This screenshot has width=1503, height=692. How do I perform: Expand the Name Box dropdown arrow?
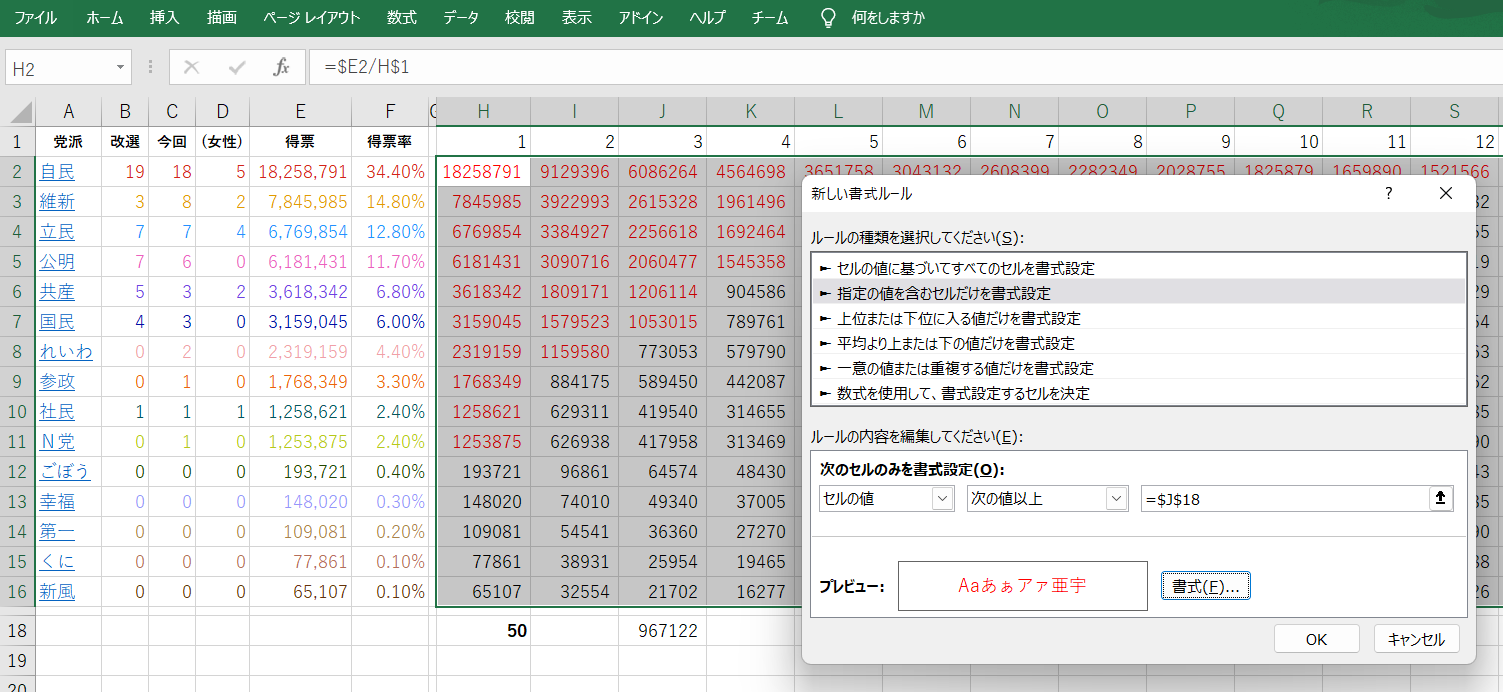point(120,67)
